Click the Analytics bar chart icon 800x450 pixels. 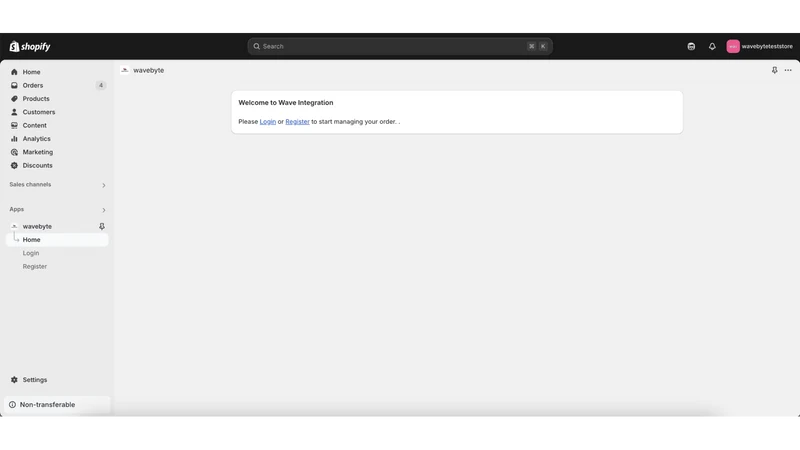pyautogui.click(x=14, y=138)
